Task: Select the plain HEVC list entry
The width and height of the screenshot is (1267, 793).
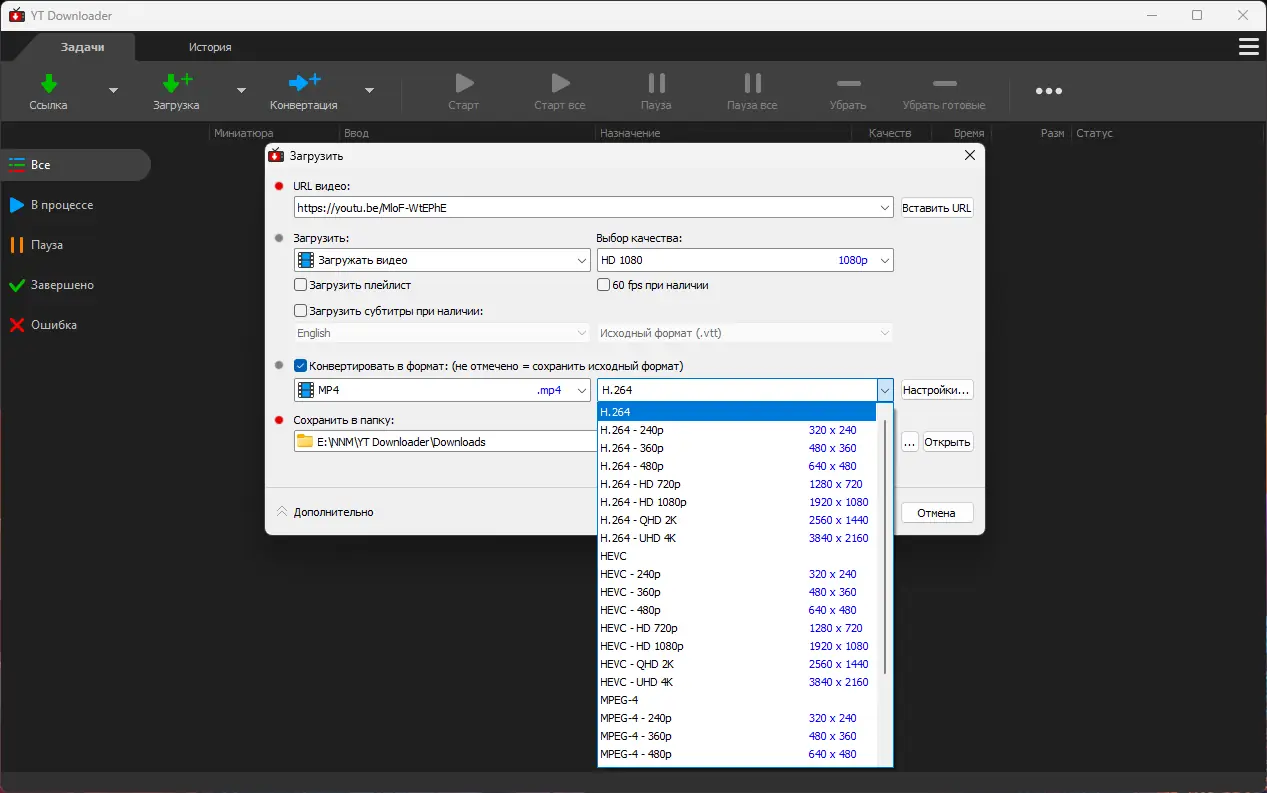Action: (x=737, y=556)
